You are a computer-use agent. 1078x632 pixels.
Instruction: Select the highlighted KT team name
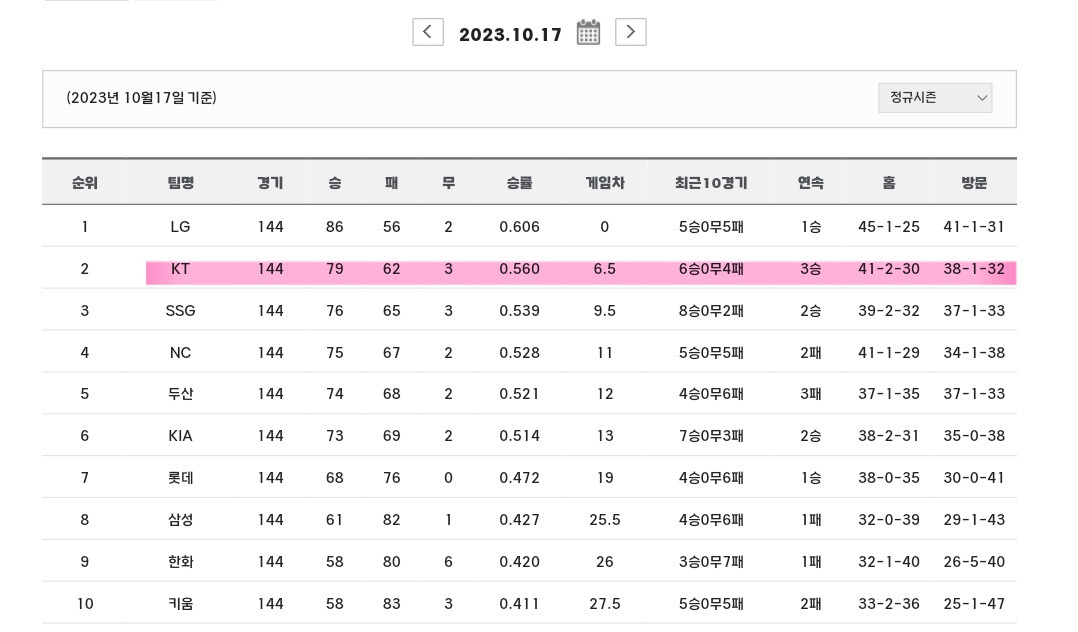pos(180,269)
